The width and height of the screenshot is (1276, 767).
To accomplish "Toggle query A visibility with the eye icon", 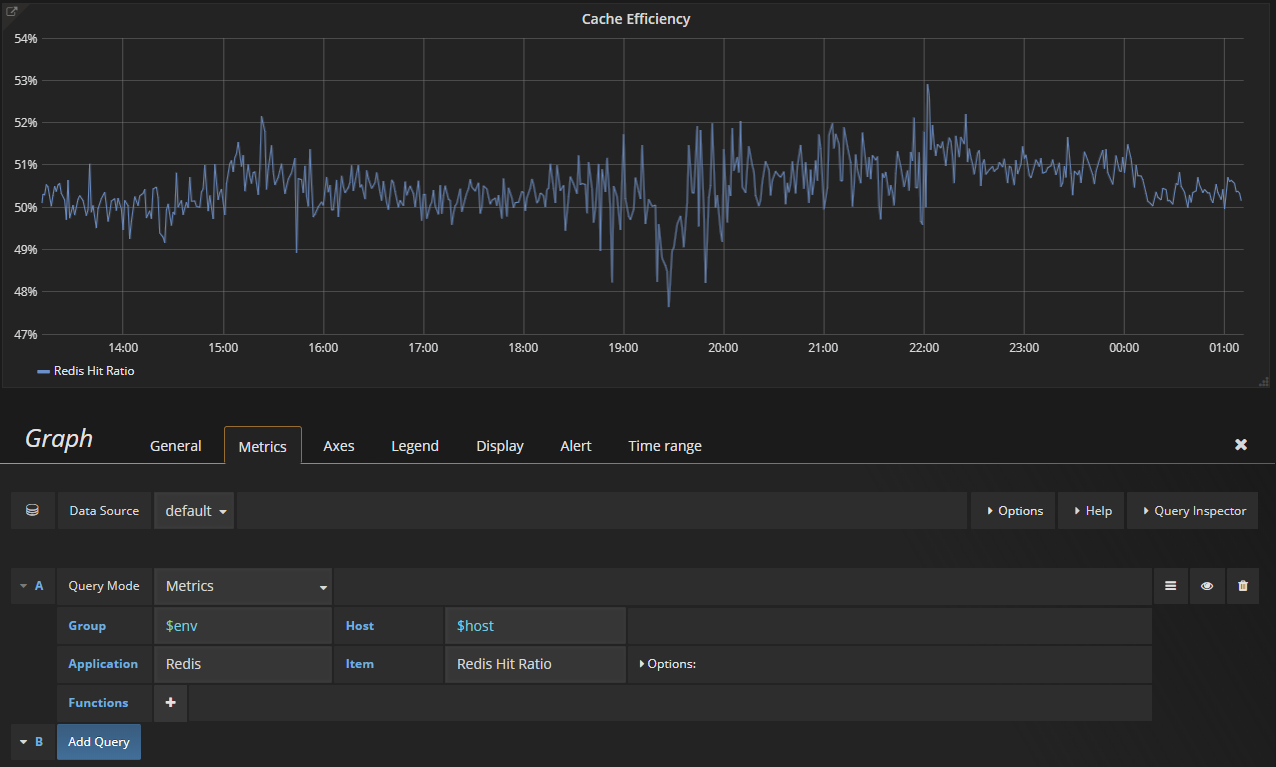I will [x=1207, y=585].
